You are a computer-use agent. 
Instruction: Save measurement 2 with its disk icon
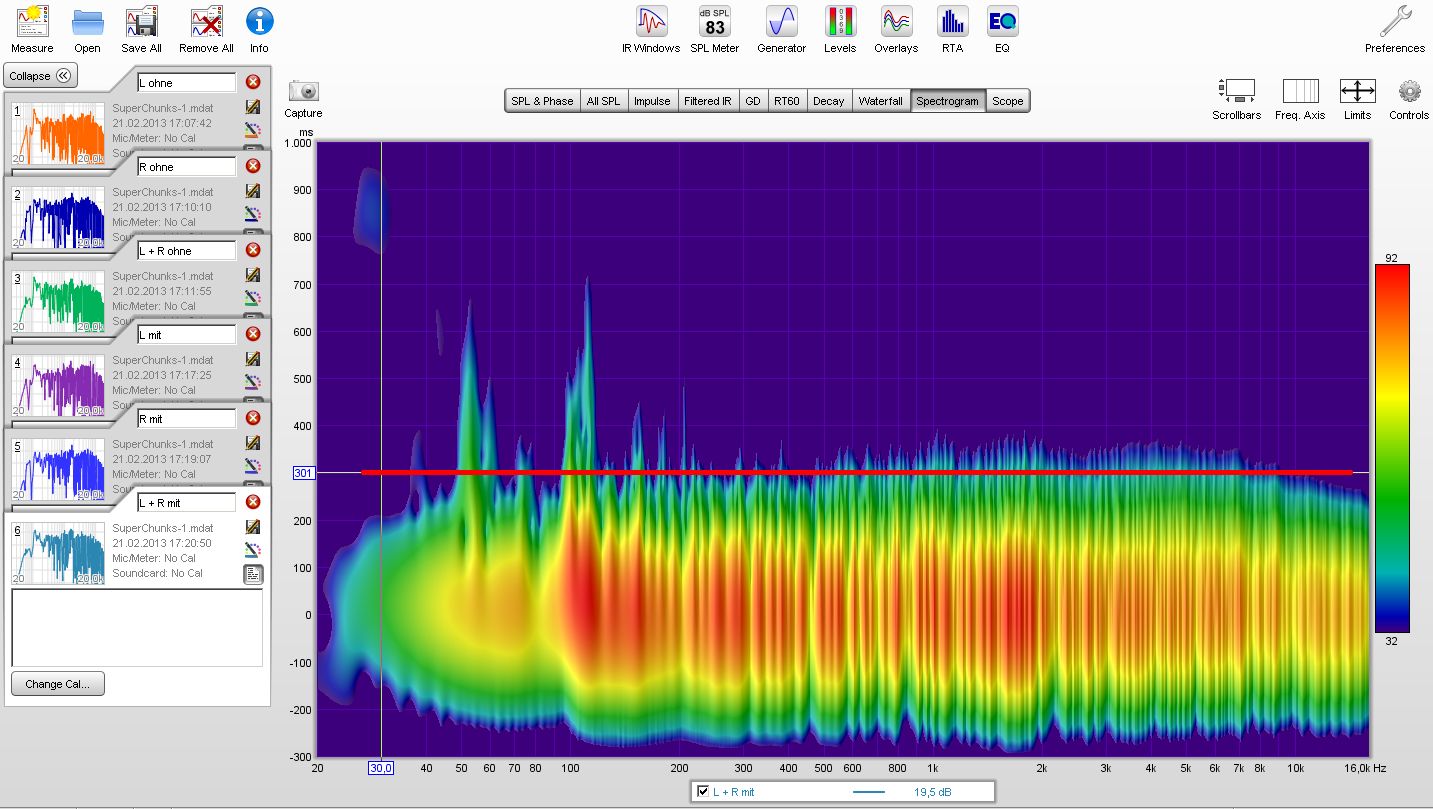(253, 191)
